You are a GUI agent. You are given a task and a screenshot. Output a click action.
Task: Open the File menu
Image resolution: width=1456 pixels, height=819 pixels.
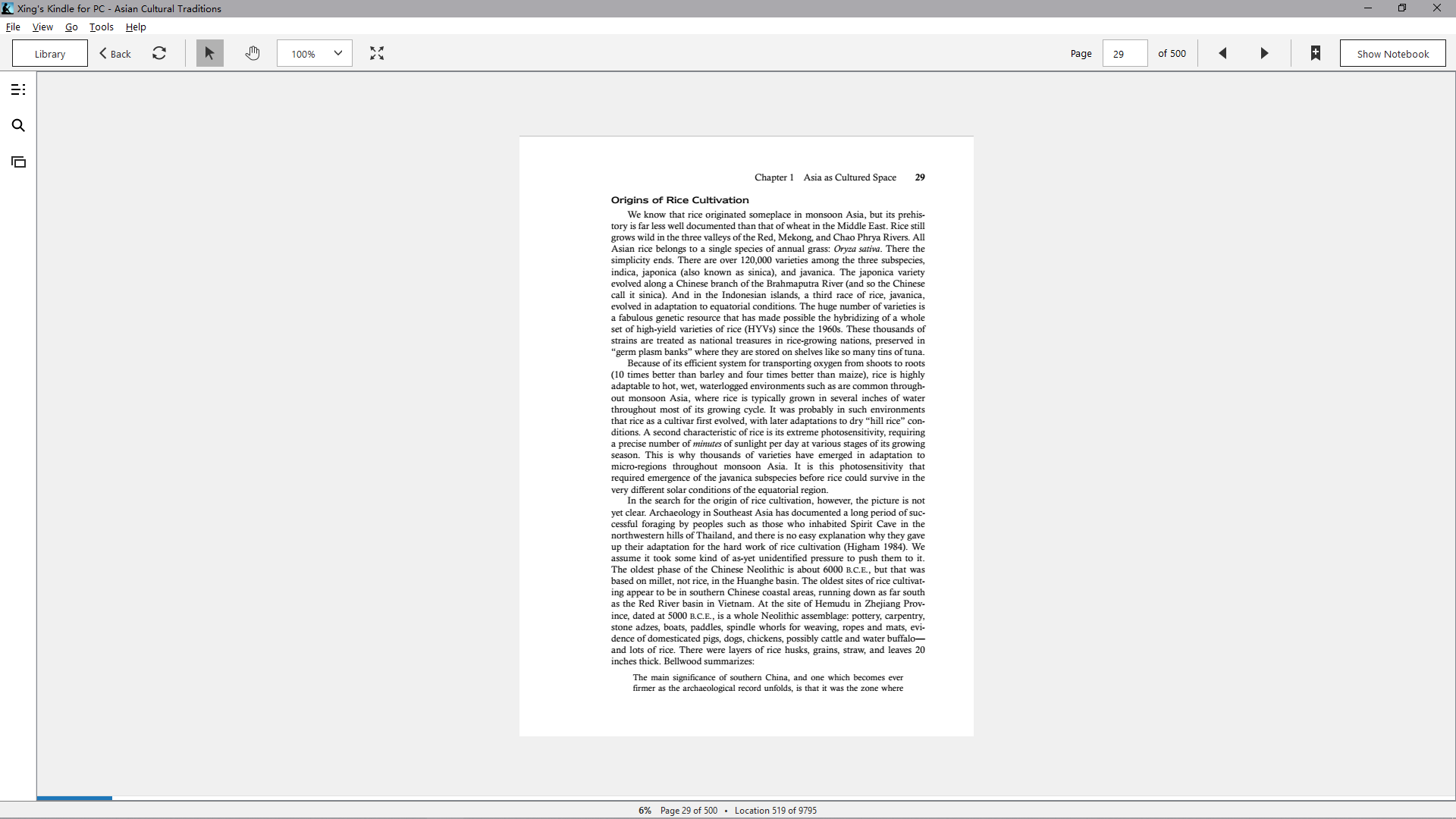tap(13, 27)
